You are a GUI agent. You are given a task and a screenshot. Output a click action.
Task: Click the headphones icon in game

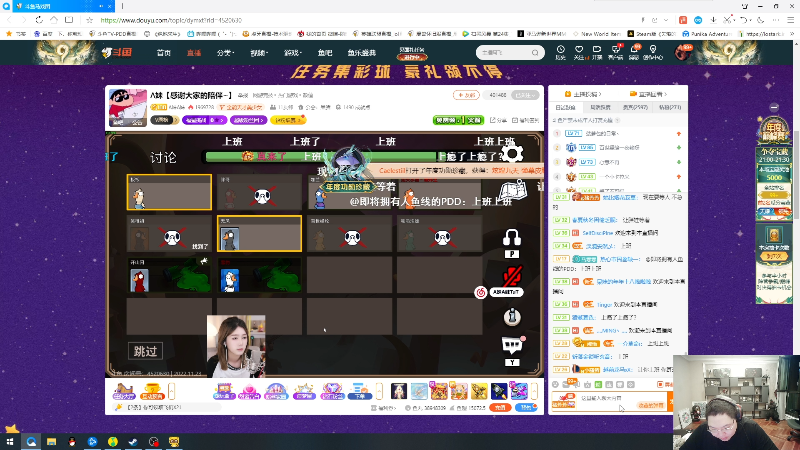click(512, 238)
